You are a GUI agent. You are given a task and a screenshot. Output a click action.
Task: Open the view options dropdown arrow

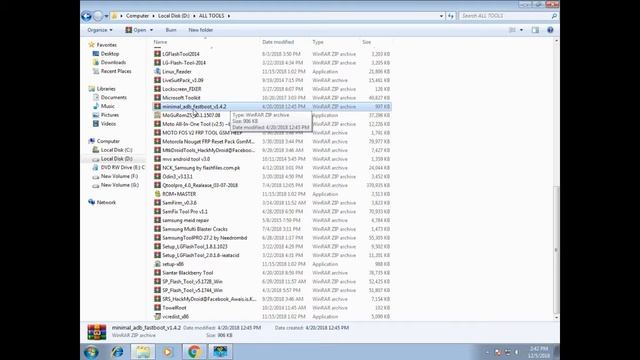coord(521,30)
